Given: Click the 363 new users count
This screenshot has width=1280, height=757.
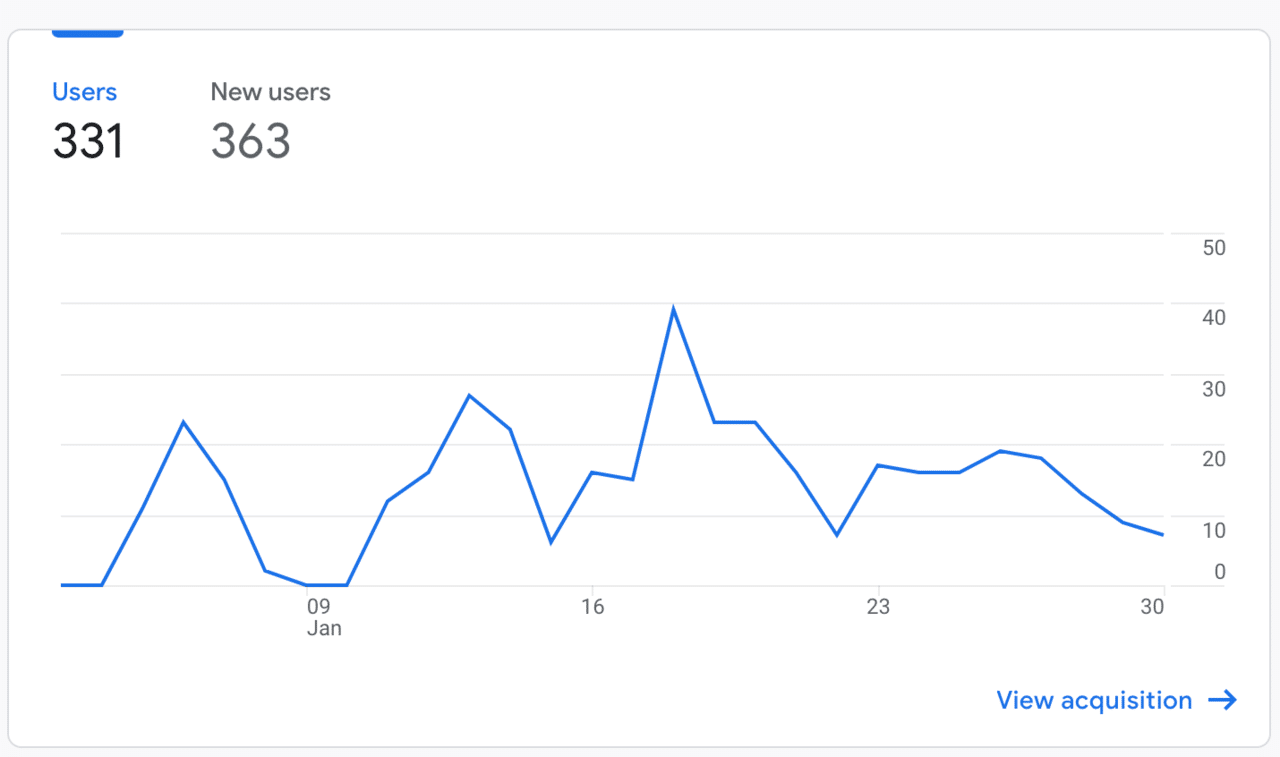Looking at the screenshot, I should click(250, 141).
